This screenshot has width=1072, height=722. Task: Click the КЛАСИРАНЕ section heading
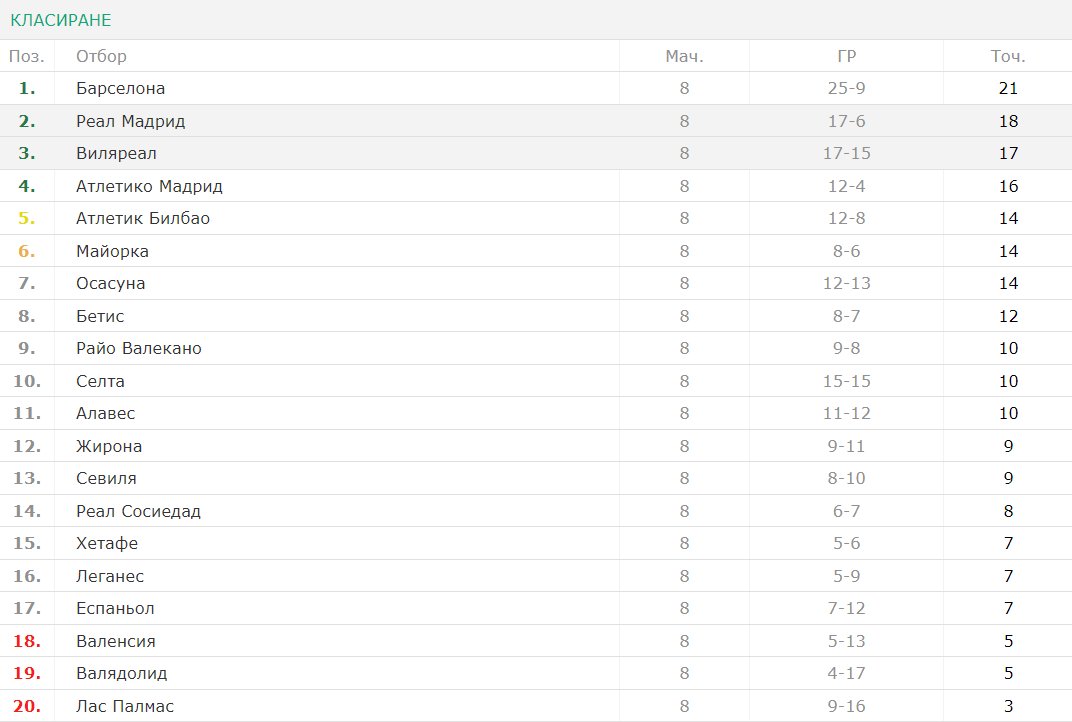pyautogui.click(x=61, y=20)
